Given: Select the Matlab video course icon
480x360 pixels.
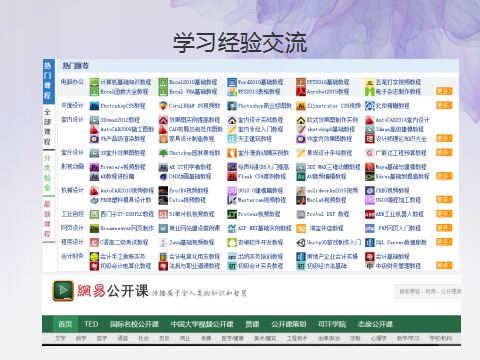Looking at the screenshot, I should [301, 200].
